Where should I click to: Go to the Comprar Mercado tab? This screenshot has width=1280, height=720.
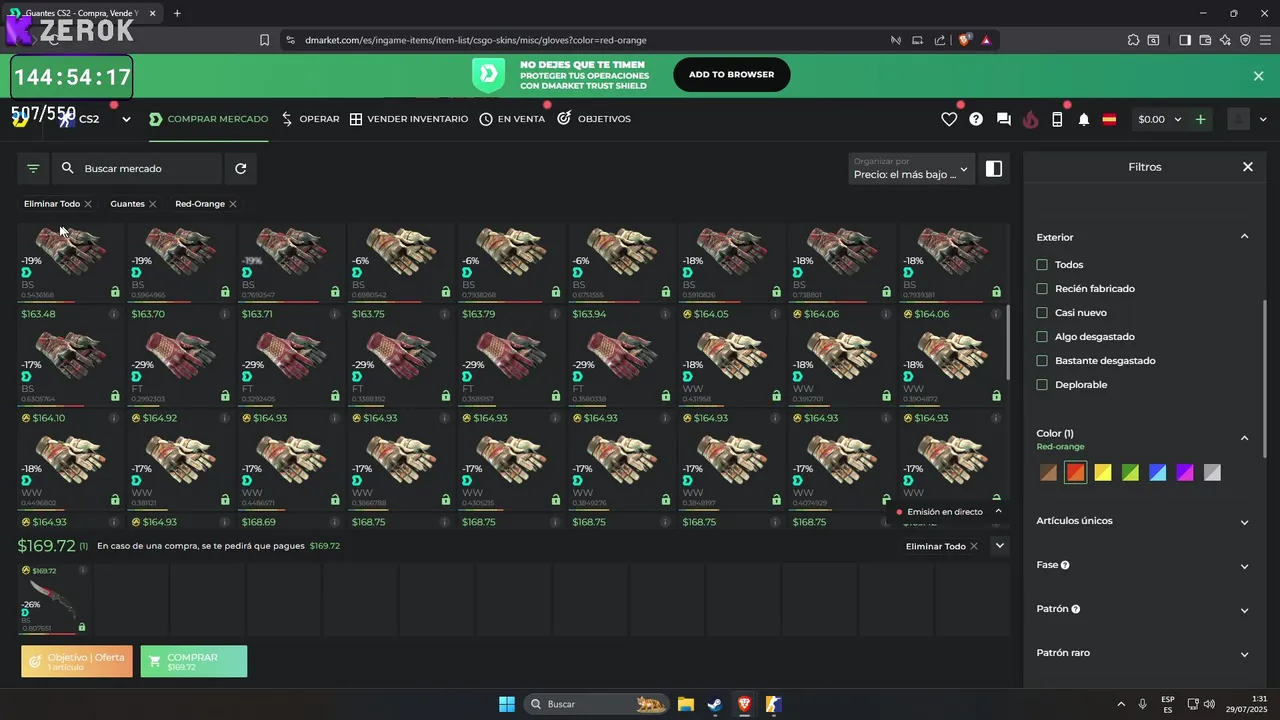pyautogui.click(x=209, y=119)
